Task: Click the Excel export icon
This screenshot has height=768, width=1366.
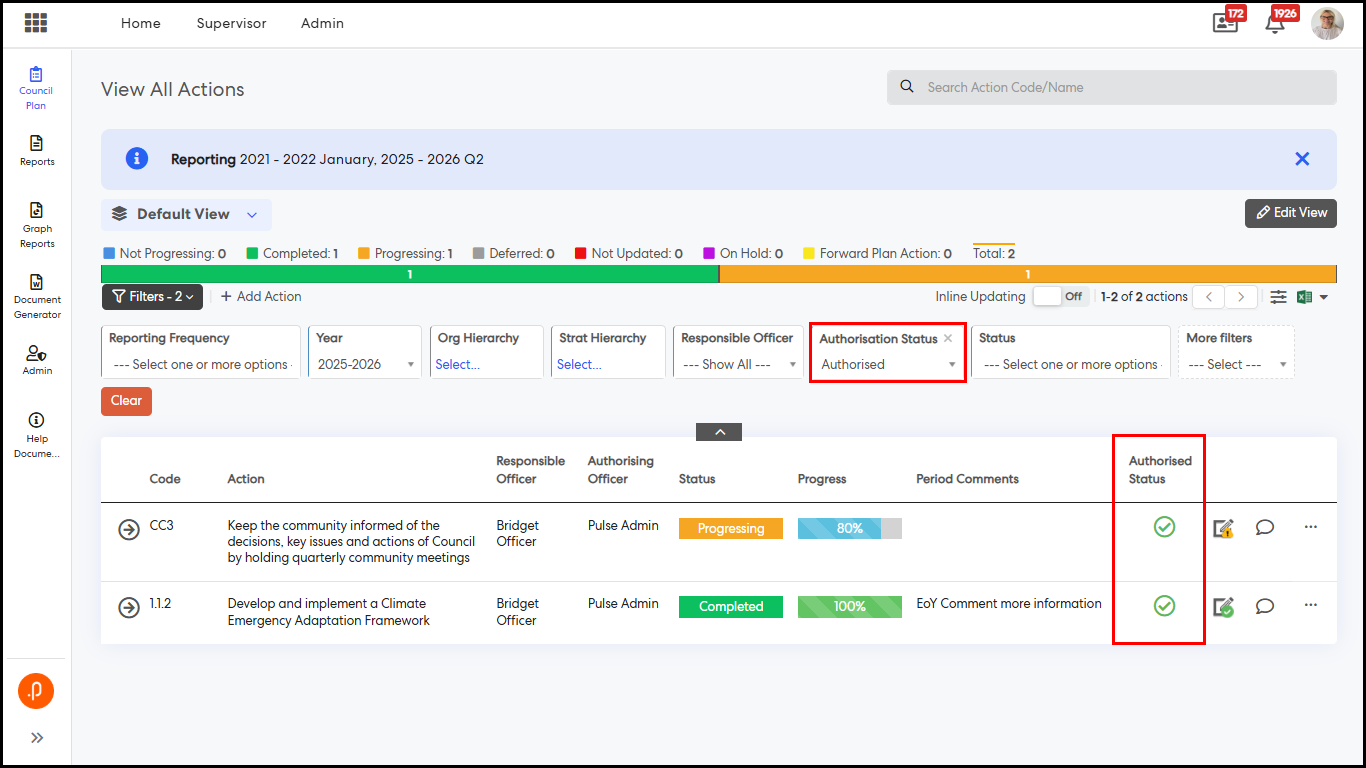Action: pyautogui.click(x=1304, y=297)
